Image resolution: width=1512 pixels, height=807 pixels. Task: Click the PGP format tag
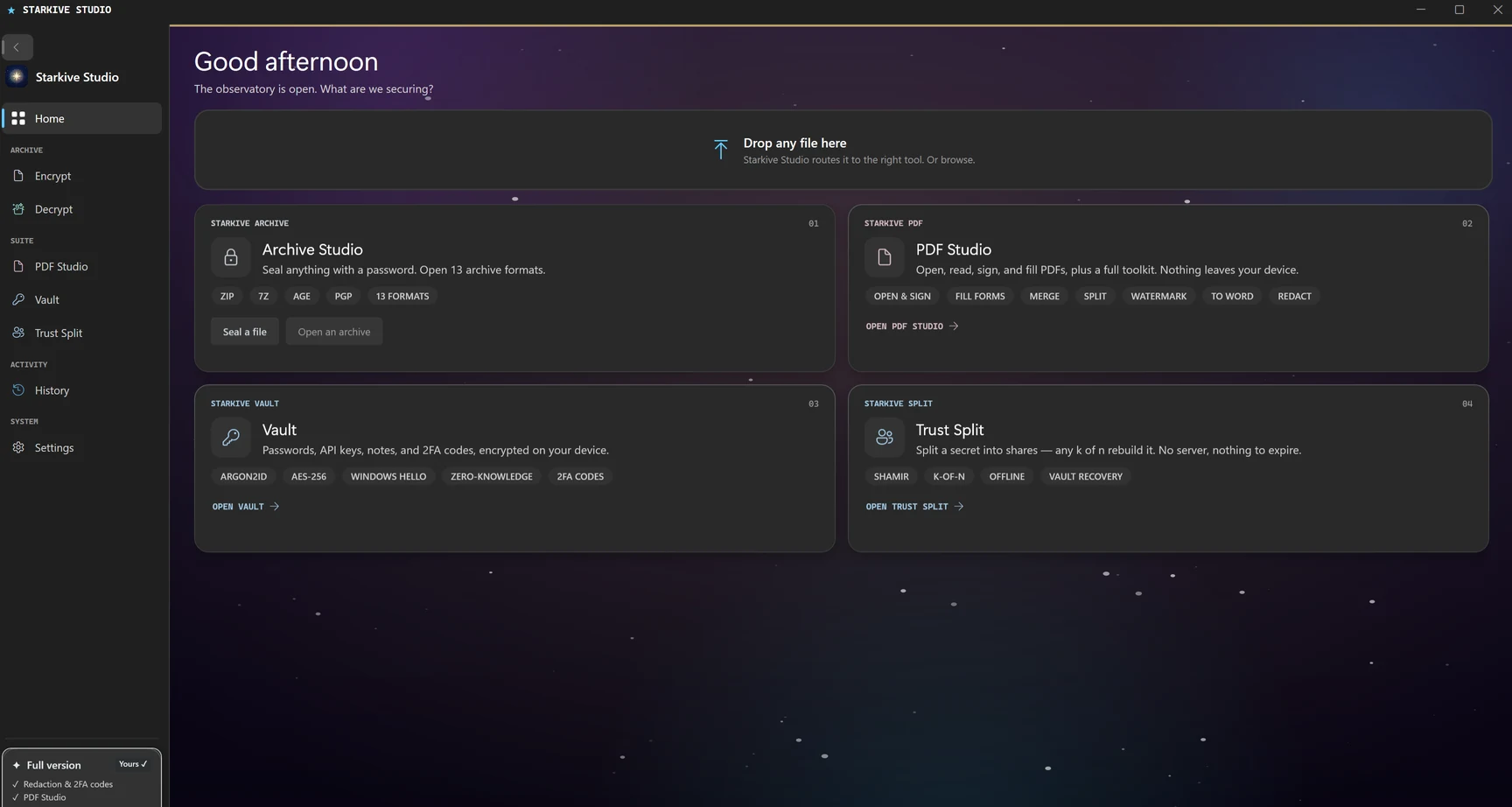pos(344,296)
